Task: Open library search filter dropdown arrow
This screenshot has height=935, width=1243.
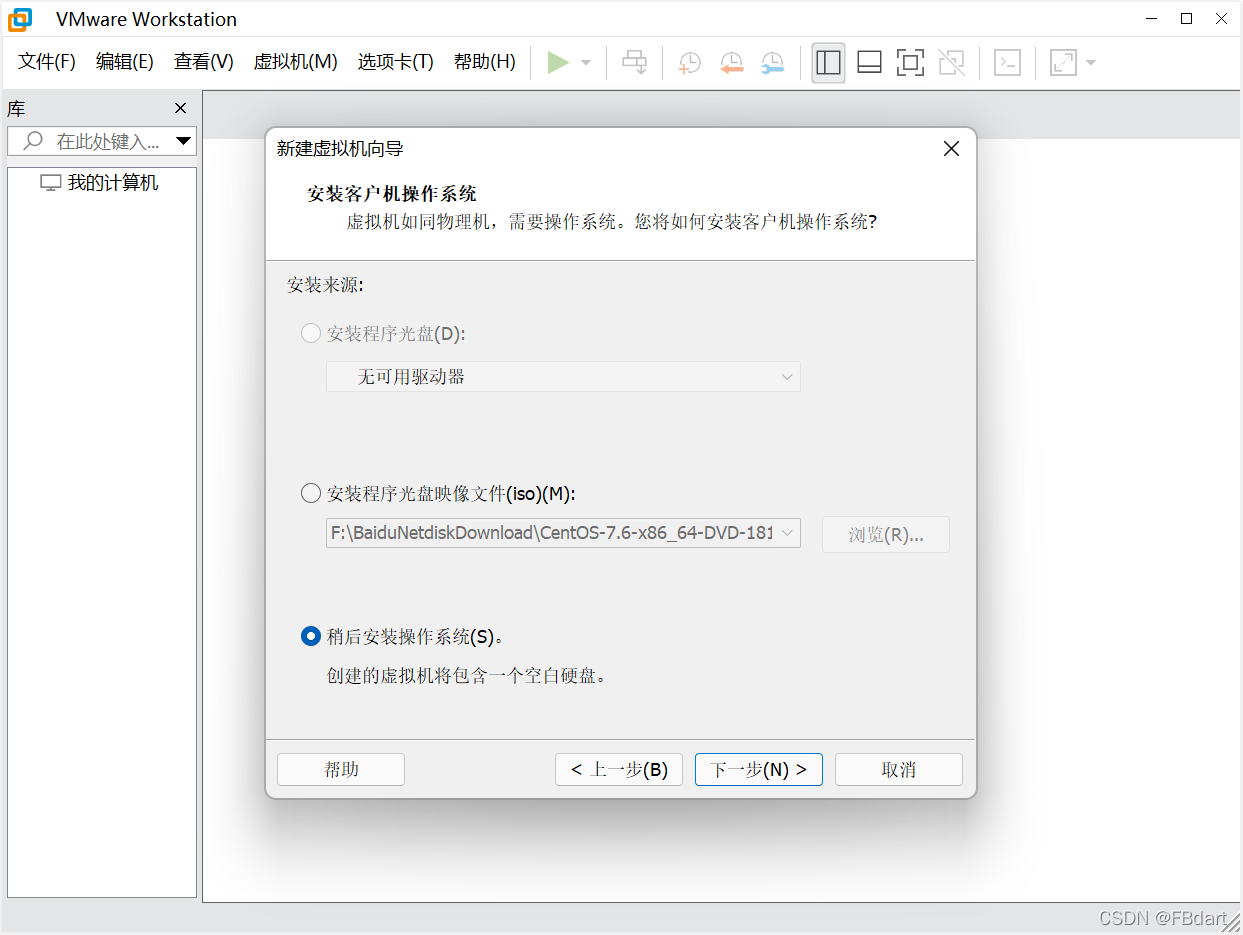Action: tap(183, 141)
